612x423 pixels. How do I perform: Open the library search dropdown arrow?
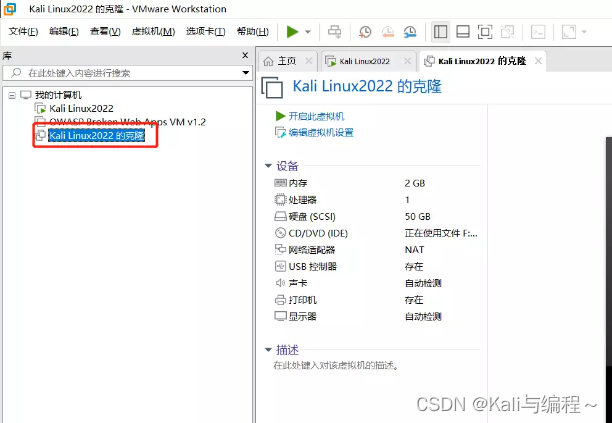click(x=246, y=73)
